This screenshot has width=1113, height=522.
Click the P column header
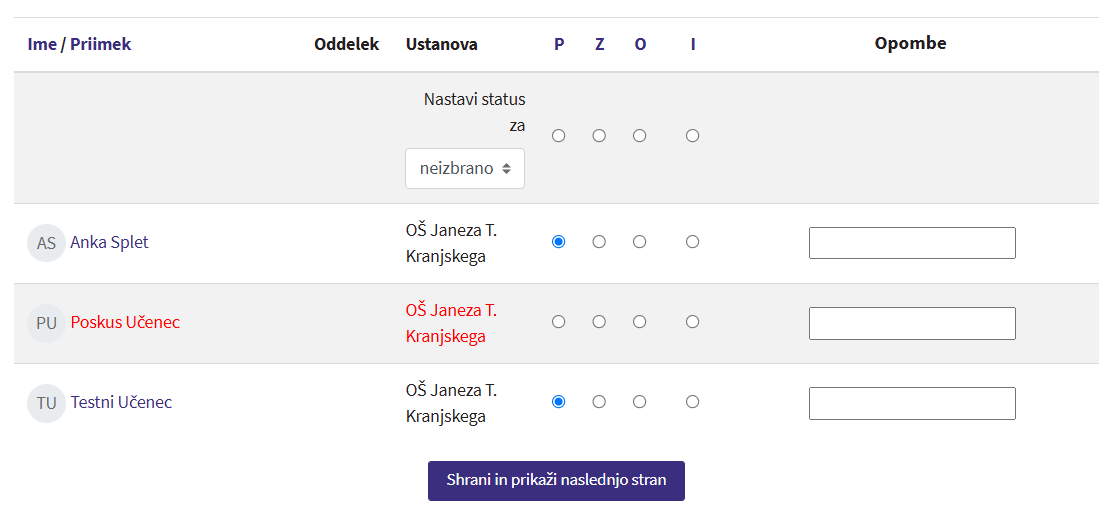559,44
